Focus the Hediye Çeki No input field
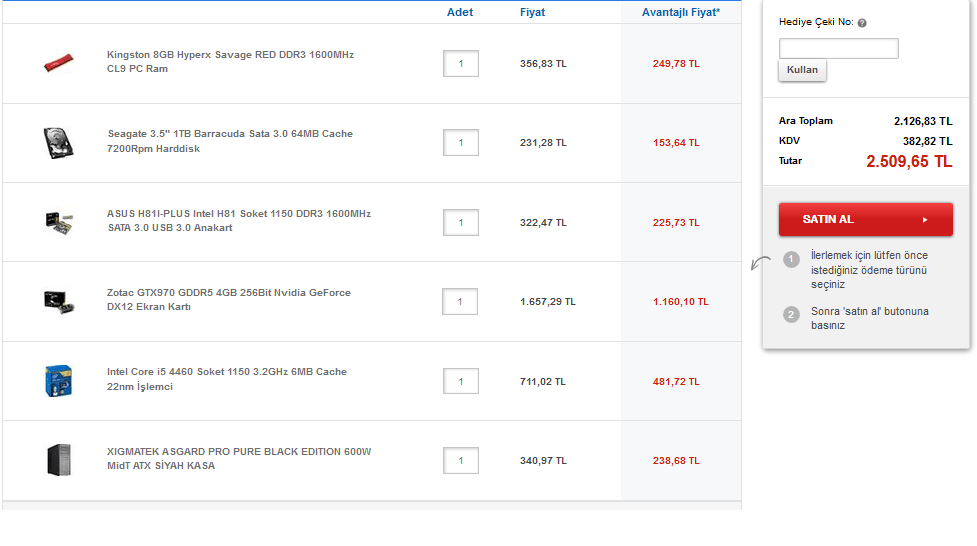This screenshot has width=977, height=546. point(838,48)
